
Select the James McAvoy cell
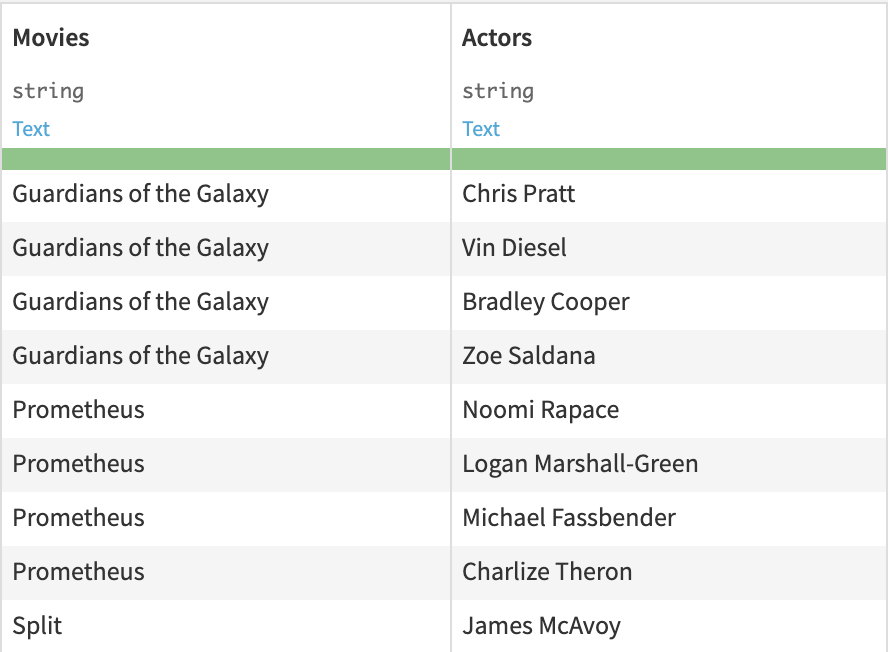(x=541, y=626)
